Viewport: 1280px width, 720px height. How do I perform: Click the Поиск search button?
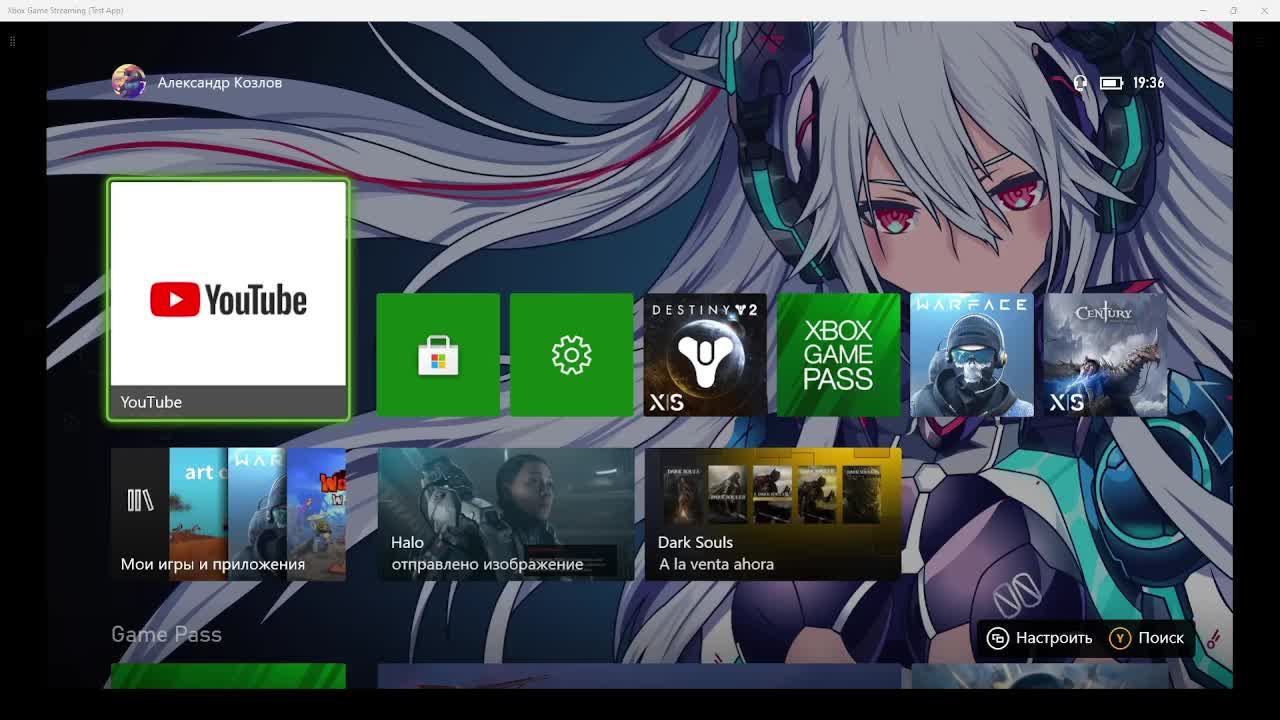tap(1147, 638)
